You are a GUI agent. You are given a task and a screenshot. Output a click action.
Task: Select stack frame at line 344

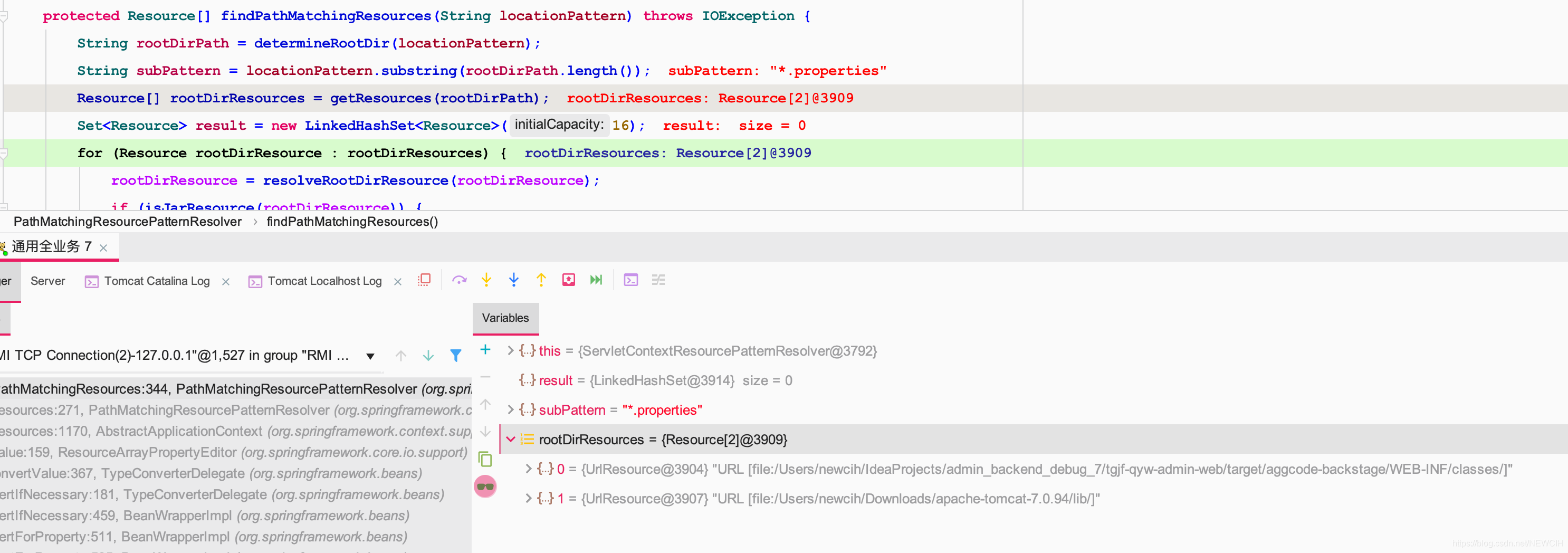point(235,389)
